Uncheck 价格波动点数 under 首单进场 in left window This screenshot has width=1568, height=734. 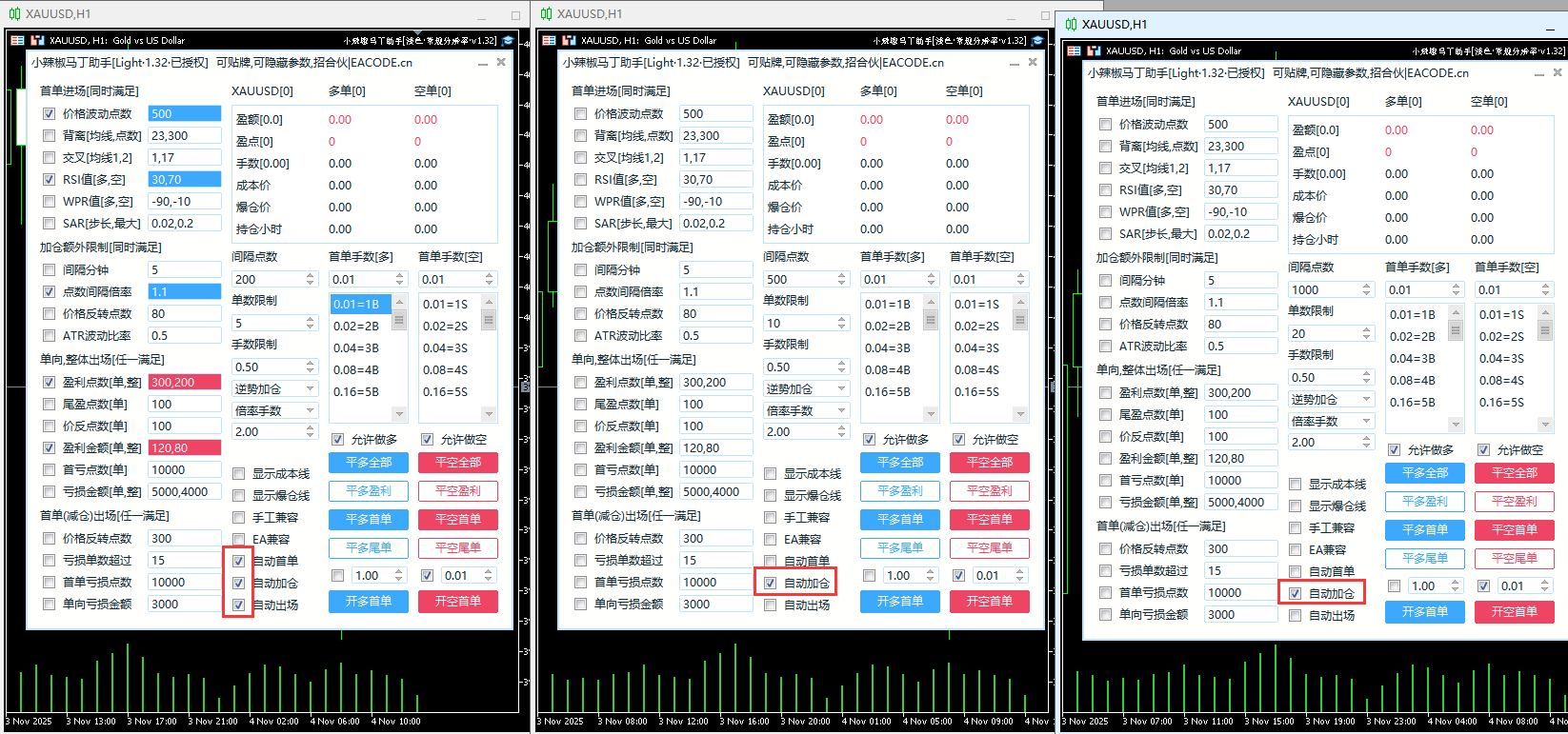[49, 114]
